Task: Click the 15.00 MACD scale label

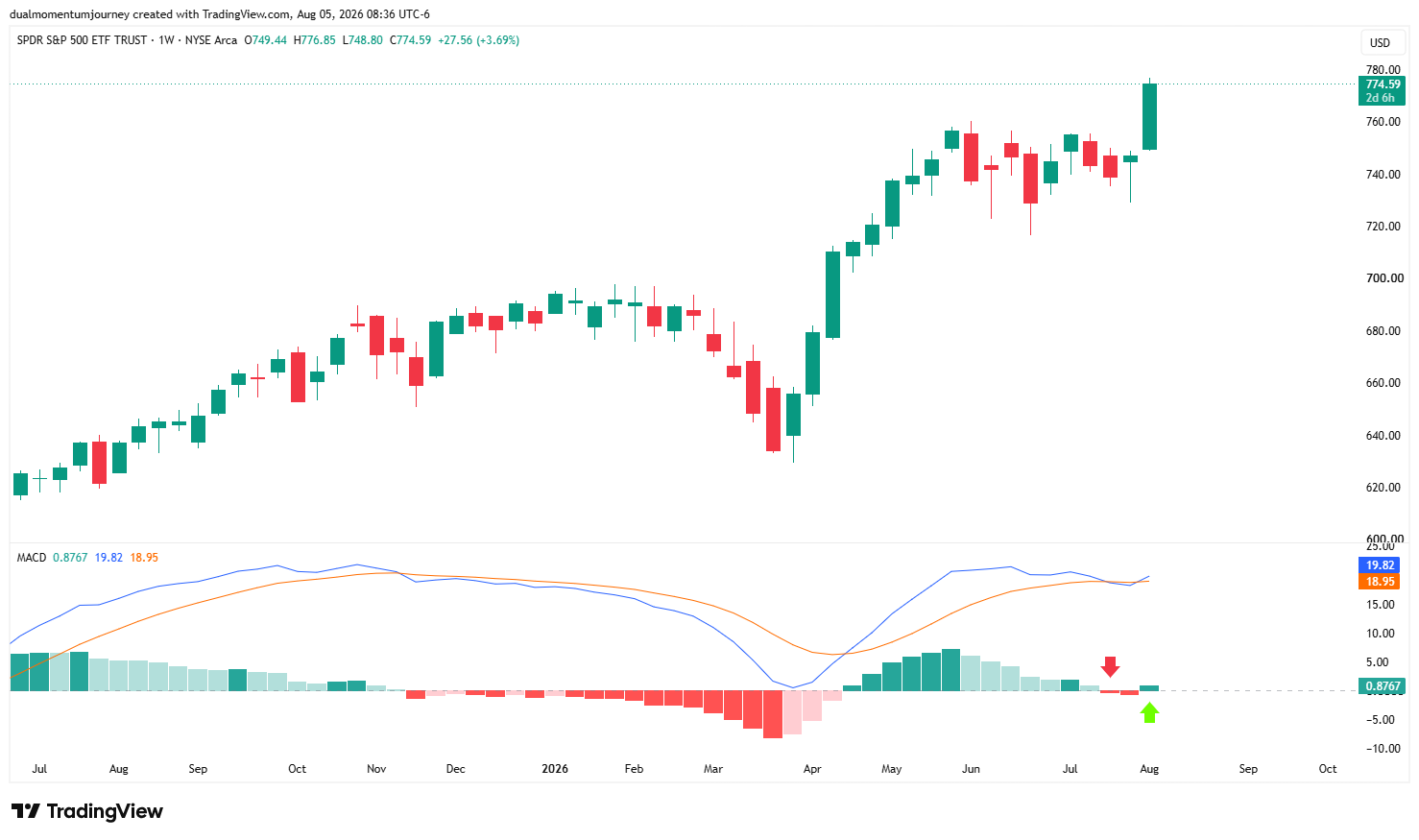Action: pyautogui.click(x=1381, y=605)
